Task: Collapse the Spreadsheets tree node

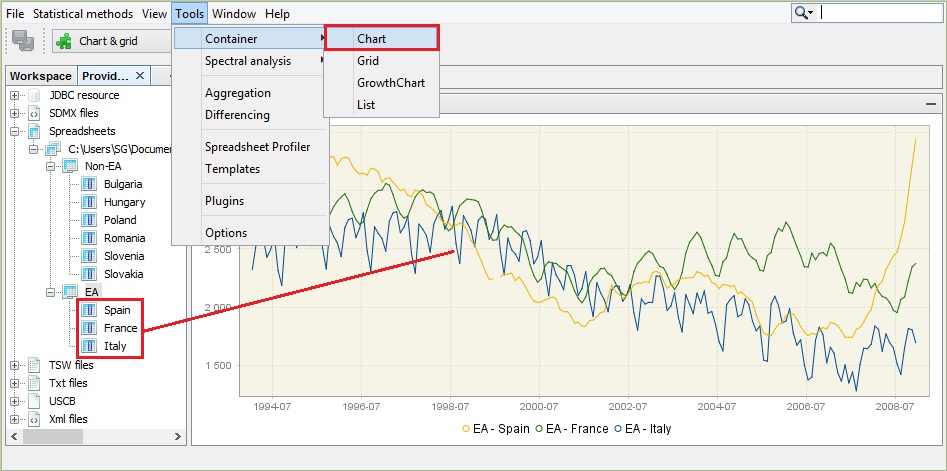Action: pyautogui.click(x=15, y=131)
